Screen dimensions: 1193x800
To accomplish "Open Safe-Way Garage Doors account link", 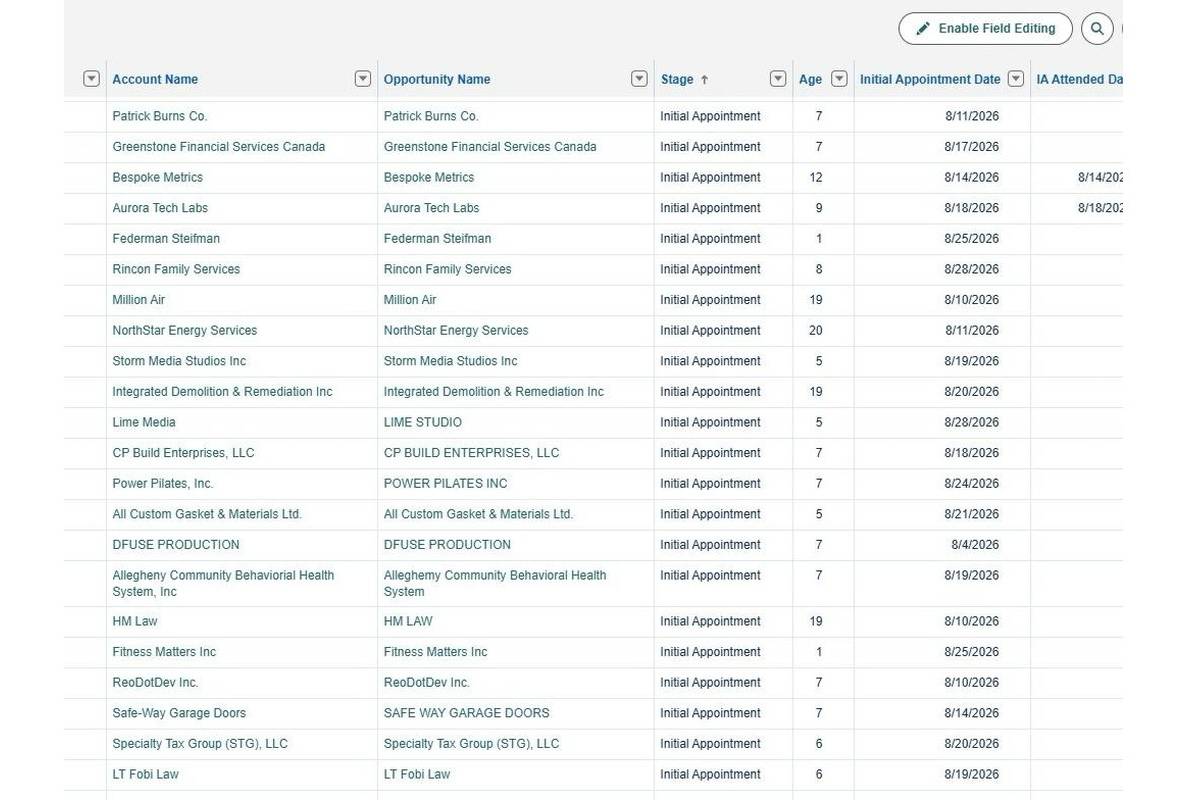I will point(179,713).
